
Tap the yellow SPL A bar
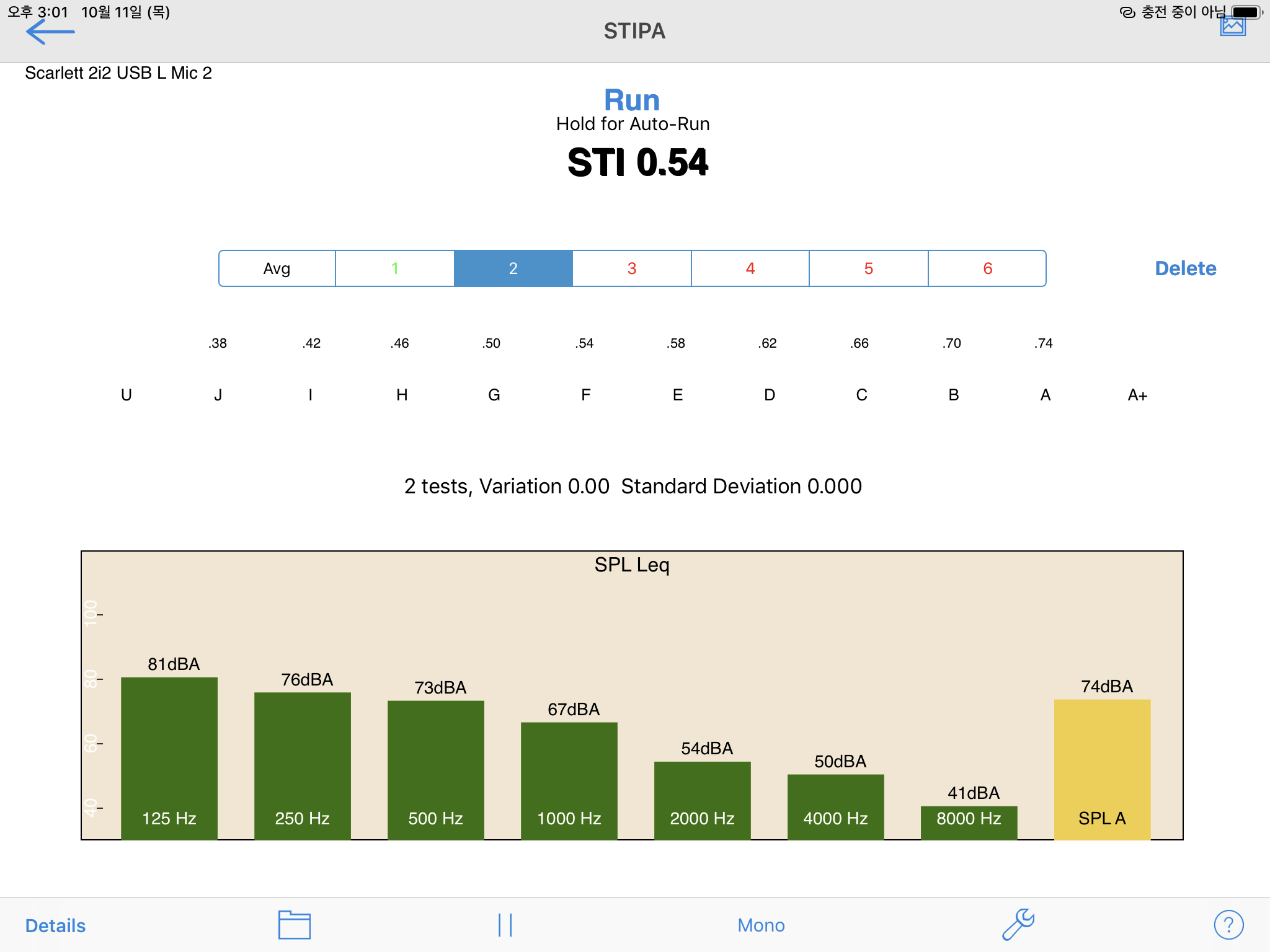(1102, 769)
